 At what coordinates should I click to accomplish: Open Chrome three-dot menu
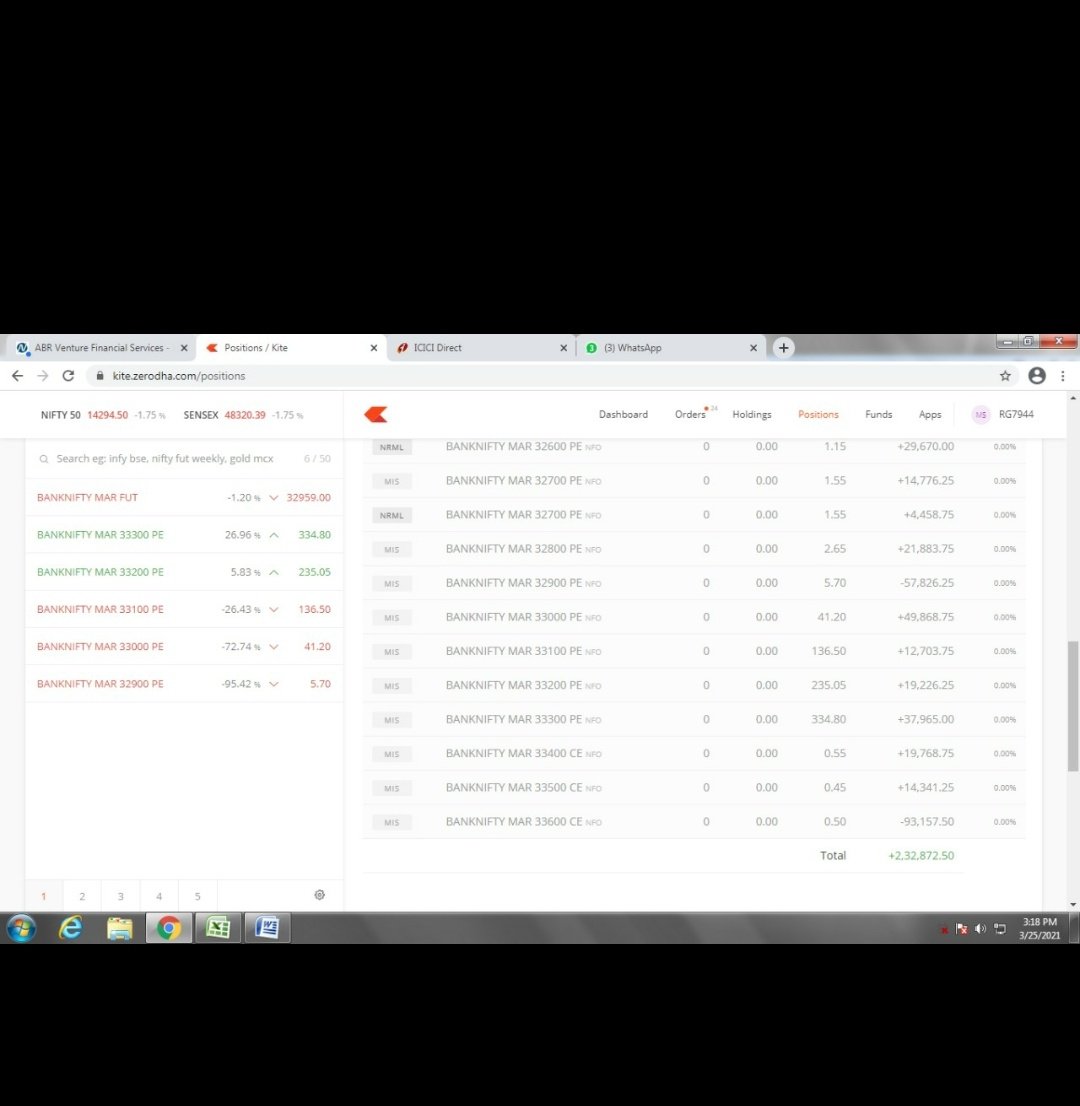1063,376
